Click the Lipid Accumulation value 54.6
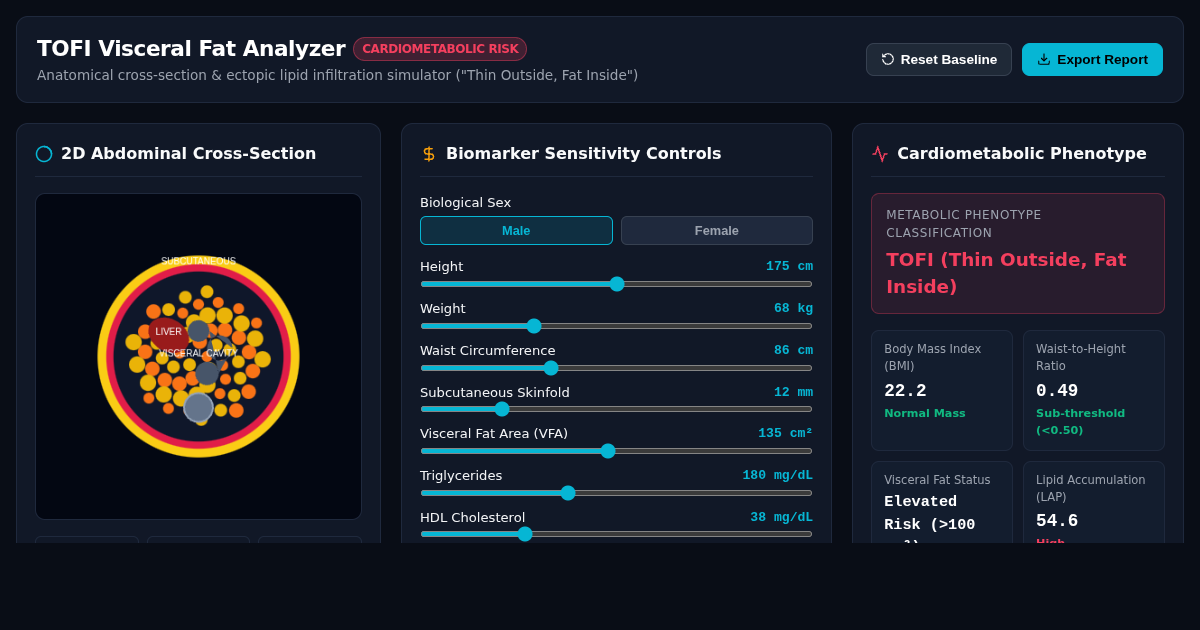Image resolution: width=1200 pixels, height=630 pixels. click(1057, 521)
